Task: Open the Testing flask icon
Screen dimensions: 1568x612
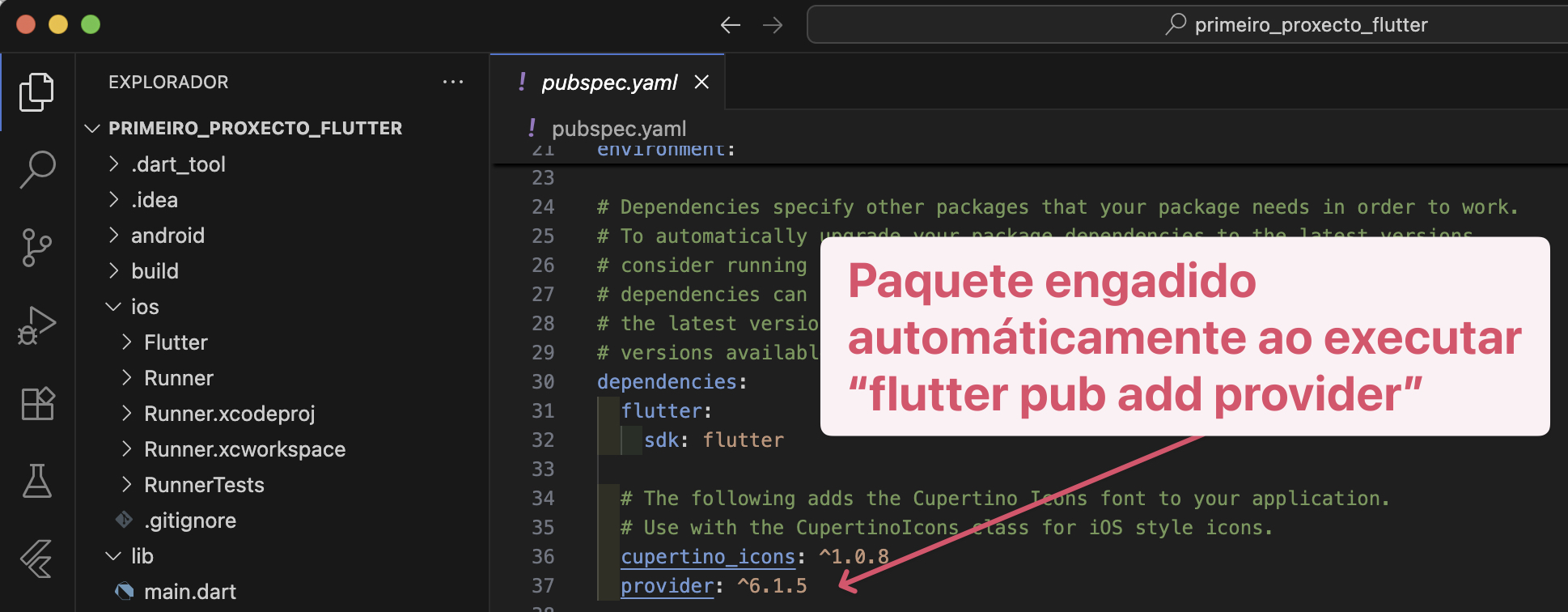Action: [36, 481]
